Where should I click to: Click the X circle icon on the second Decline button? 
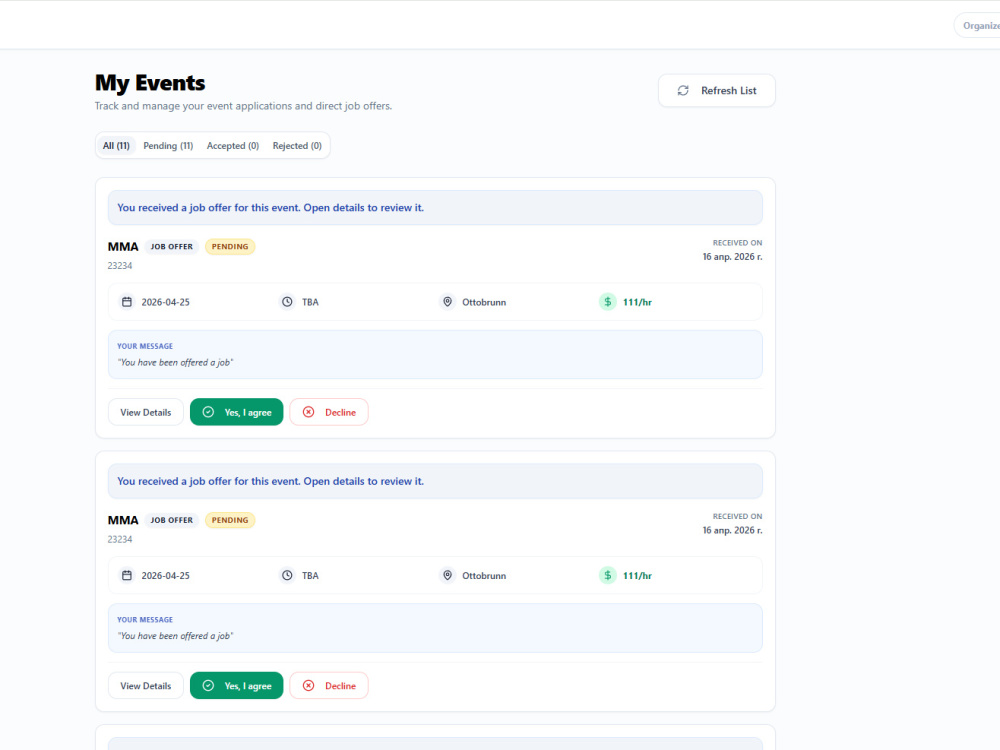[309, 686]
